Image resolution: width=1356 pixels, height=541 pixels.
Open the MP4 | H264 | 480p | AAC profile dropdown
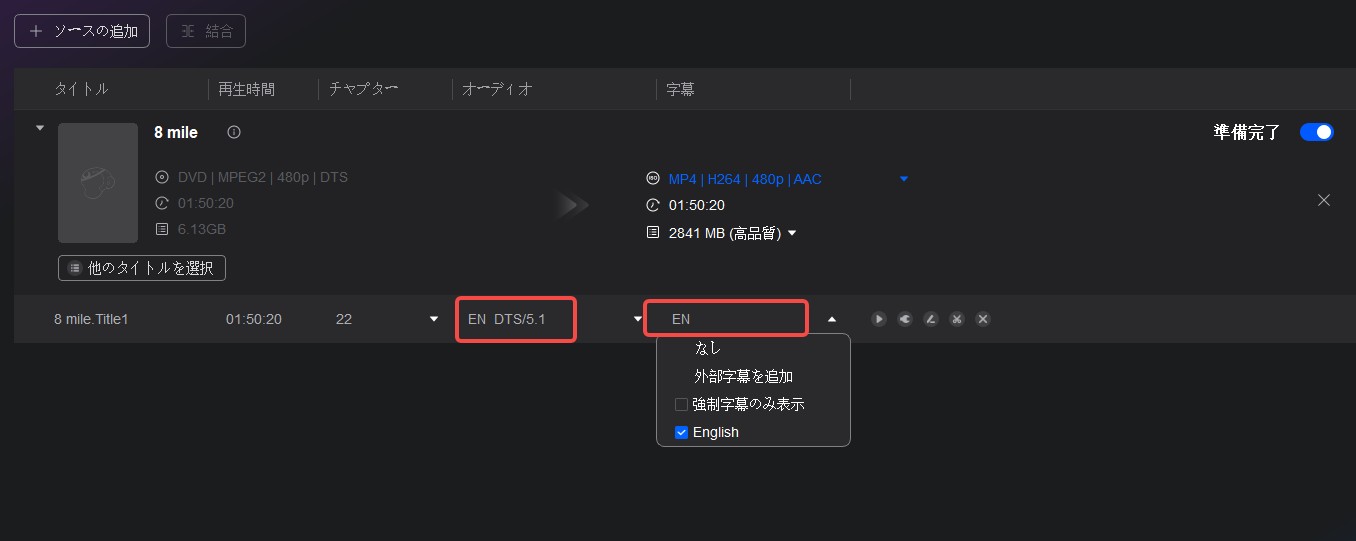(x=904, y=179)
